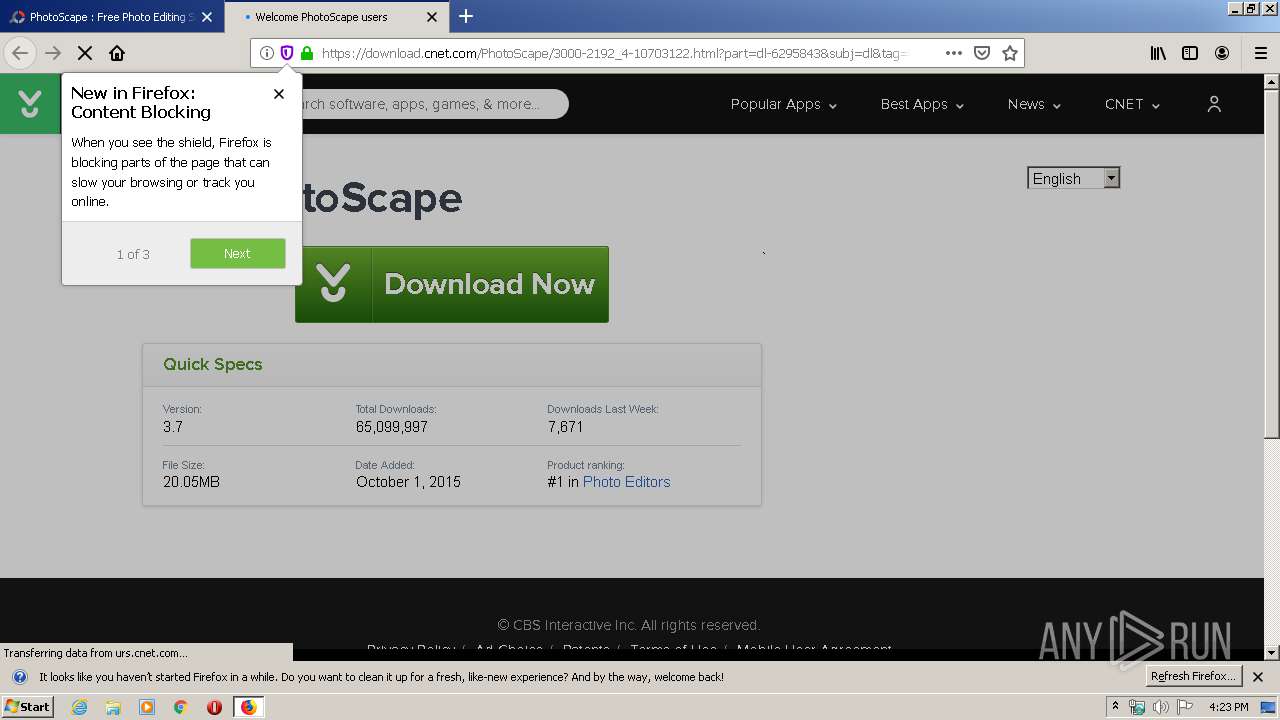
Task: Click the green padlock connection icon
Action: tap(307, 53)
